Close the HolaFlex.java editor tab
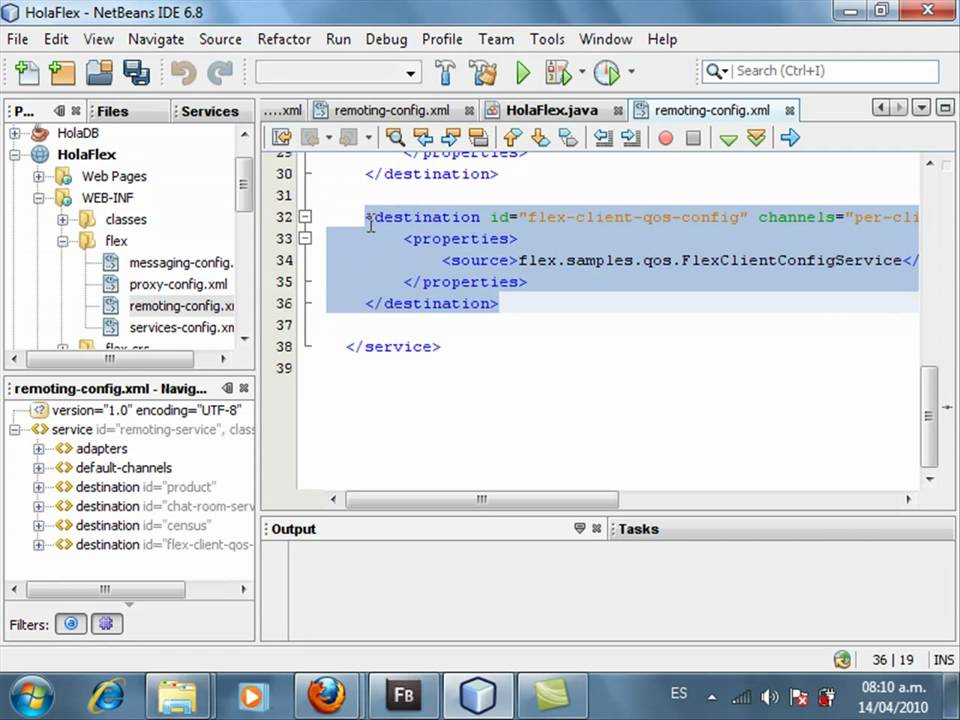This screenshot has width=960, height=720. (x=618, y=111)
